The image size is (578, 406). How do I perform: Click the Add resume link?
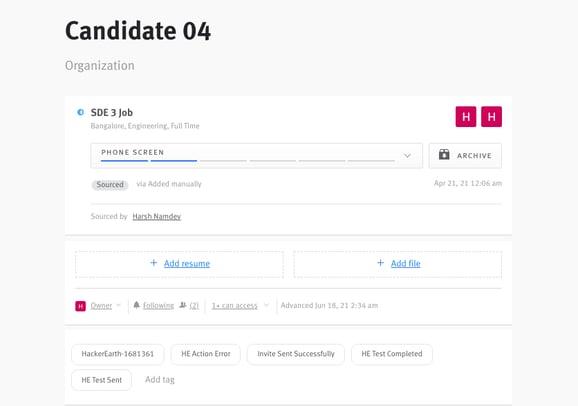[187, 263]
